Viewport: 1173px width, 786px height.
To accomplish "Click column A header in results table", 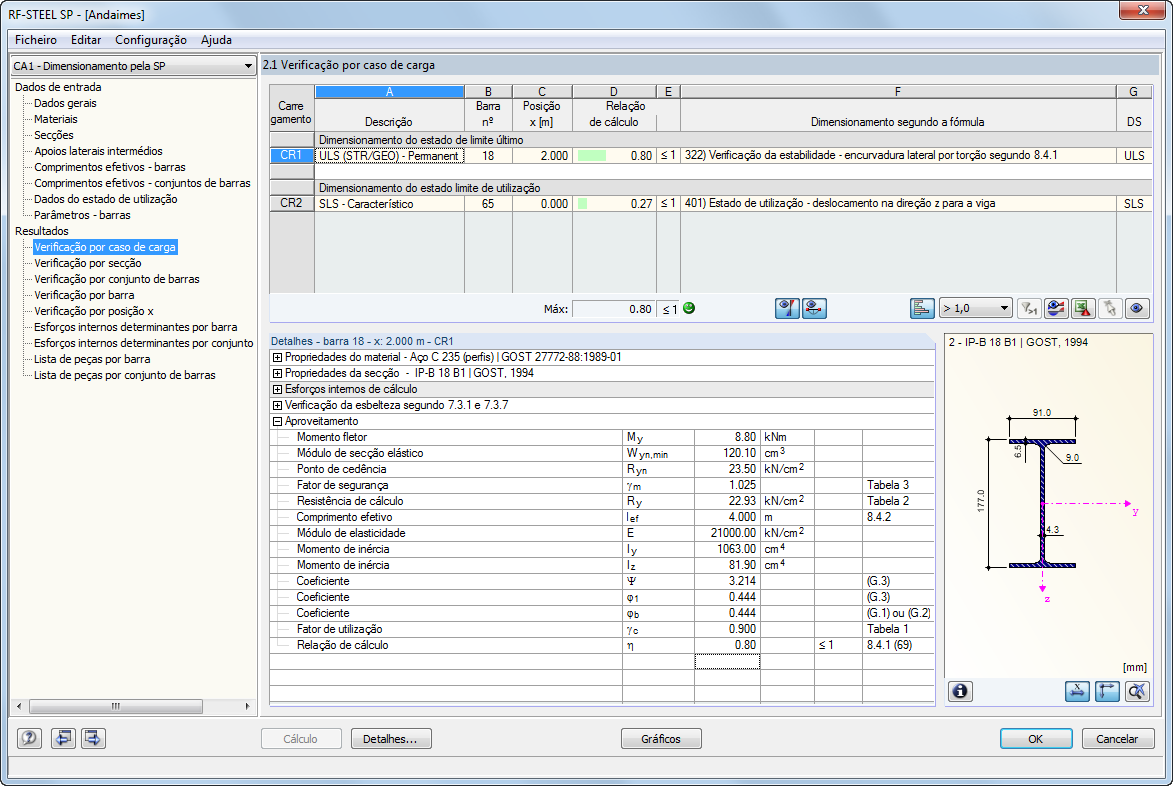I will [389, 91].
